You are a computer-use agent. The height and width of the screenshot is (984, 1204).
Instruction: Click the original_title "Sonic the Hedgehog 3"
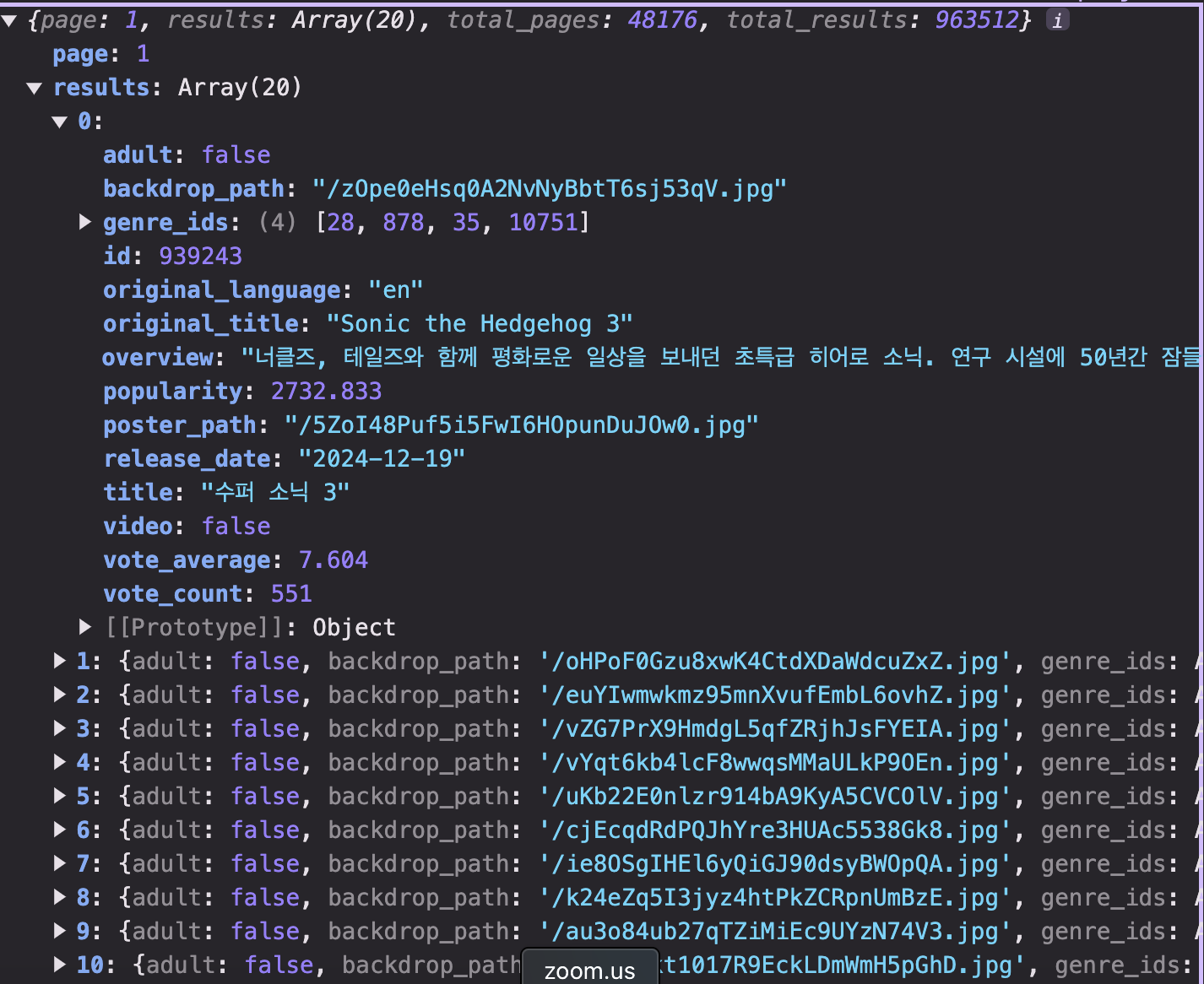(480, 324)
